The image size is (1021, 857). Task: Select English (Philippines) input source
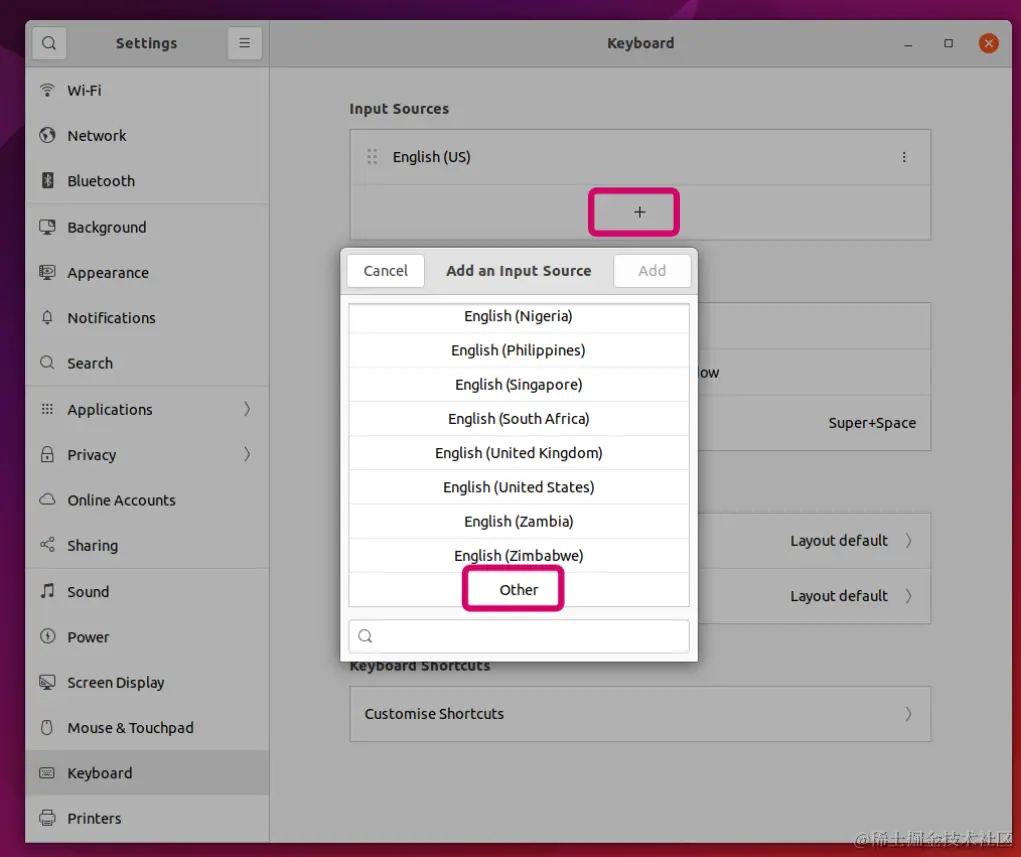click(519, 350)
